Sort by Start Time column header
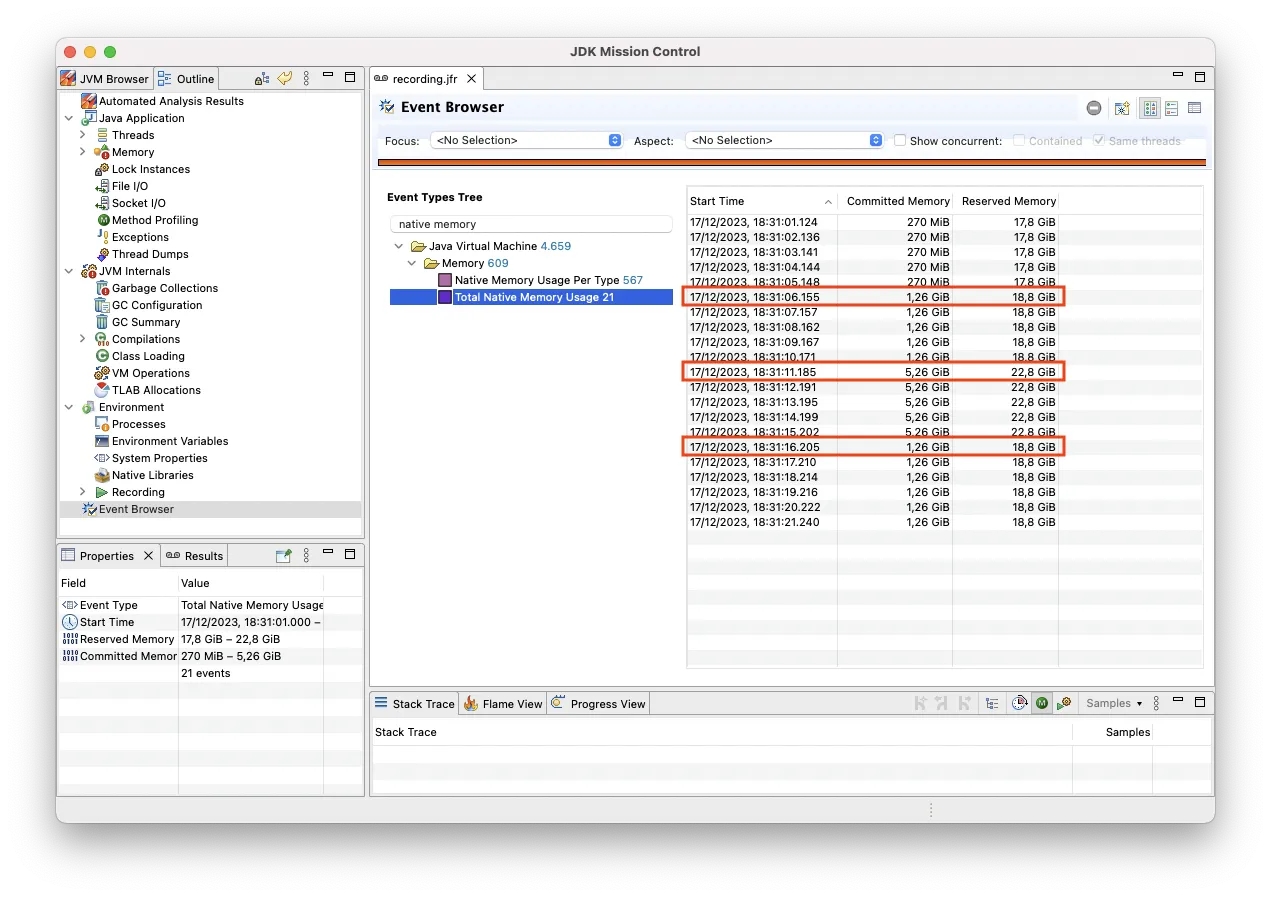Image resolution: width=1271 pixels, height=897 pixels. (761, 201)
